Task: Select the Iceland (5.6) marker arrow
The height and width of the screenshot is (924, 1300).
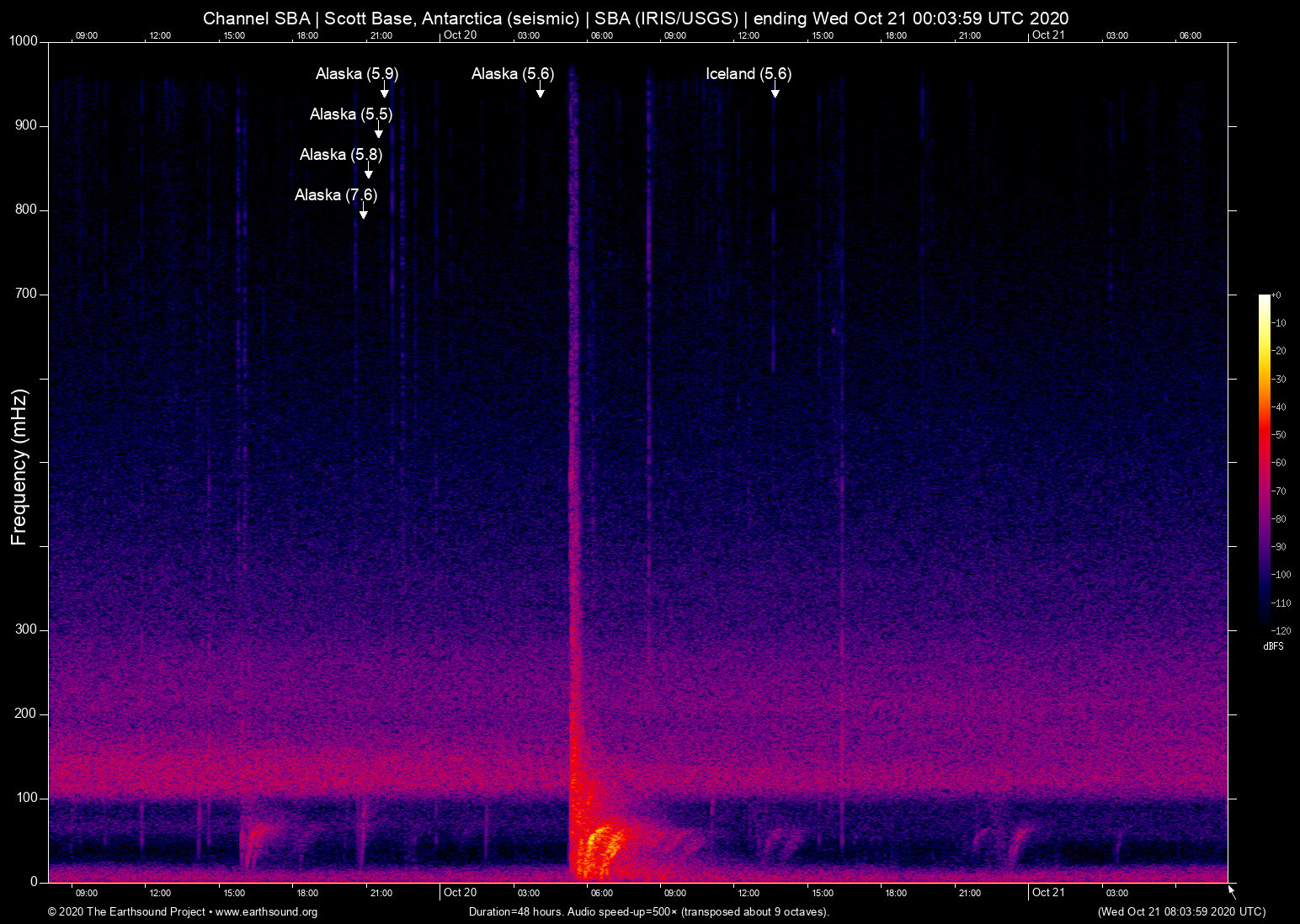Action: (775, 93)
